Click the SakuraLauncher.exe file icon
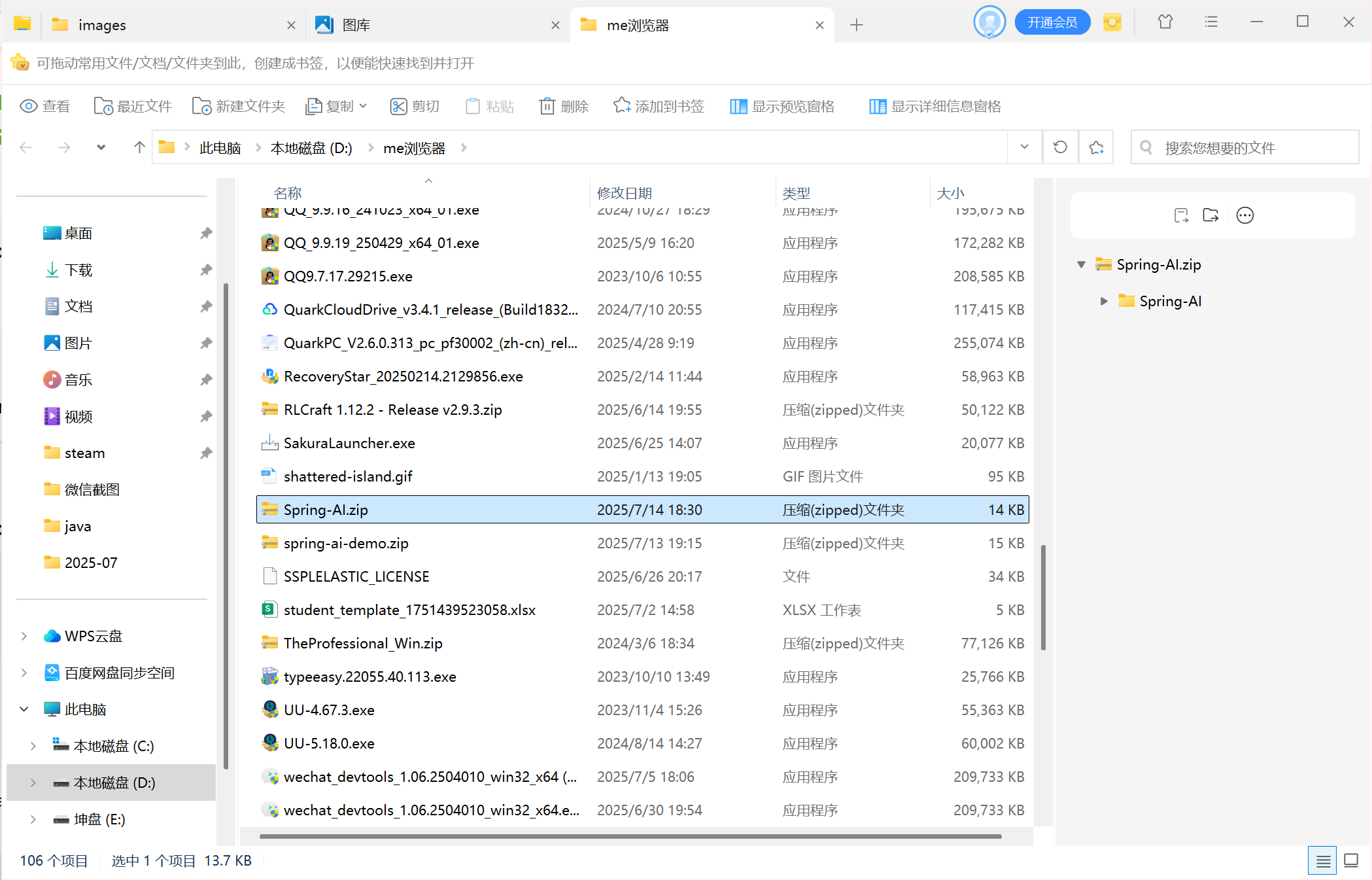Image resolution: width=1372 pixels, height=880 pixels. (269, 443)
